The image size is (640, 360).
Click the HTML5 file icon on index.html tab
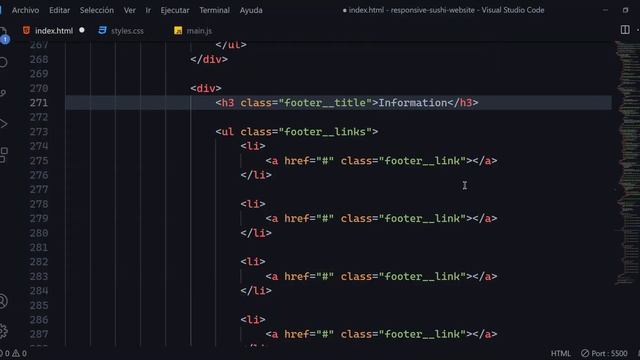27,30
